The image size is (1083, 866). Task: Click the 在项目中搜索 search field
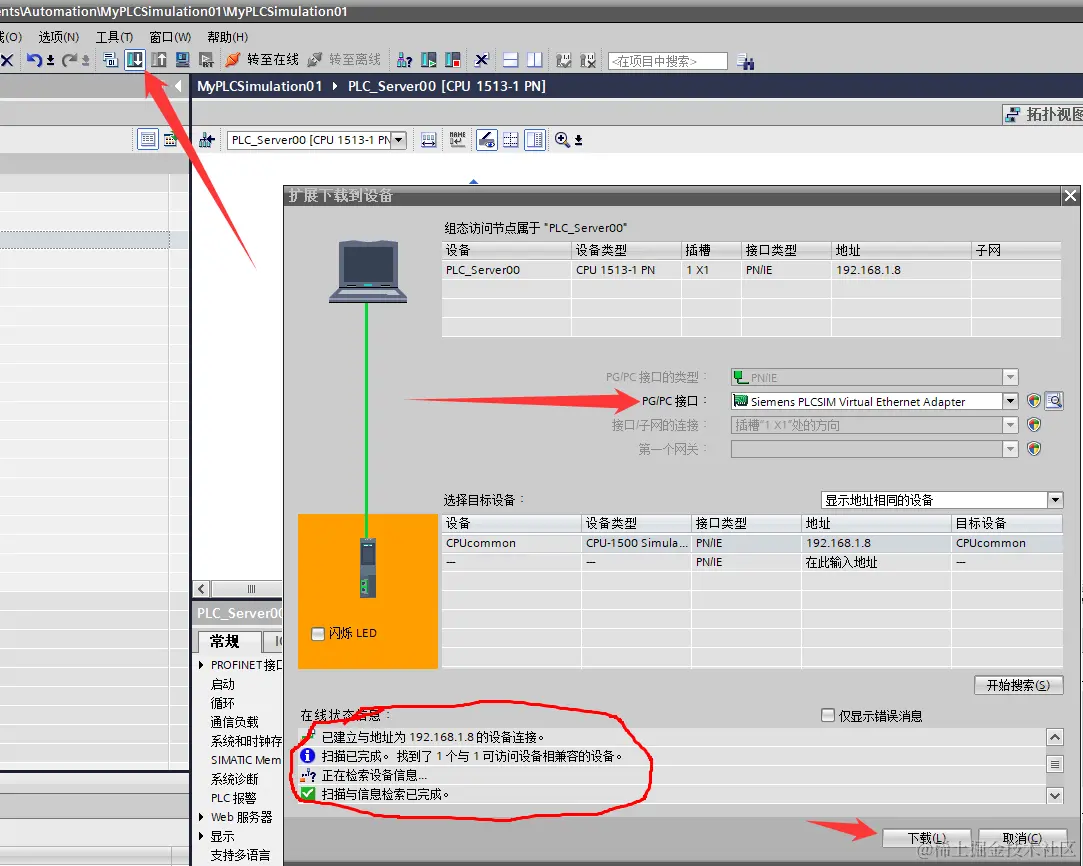pos(667,61)
